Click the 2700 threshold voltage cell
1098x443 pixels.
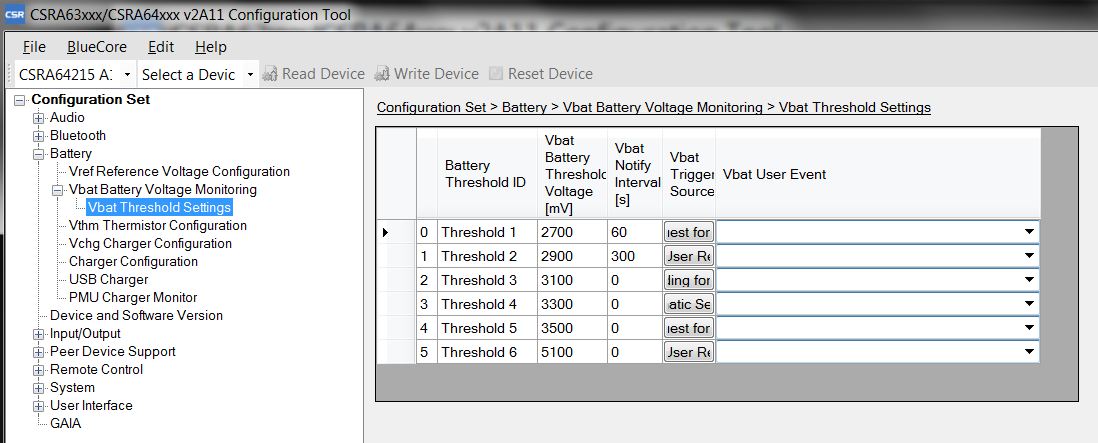point(571,232)
